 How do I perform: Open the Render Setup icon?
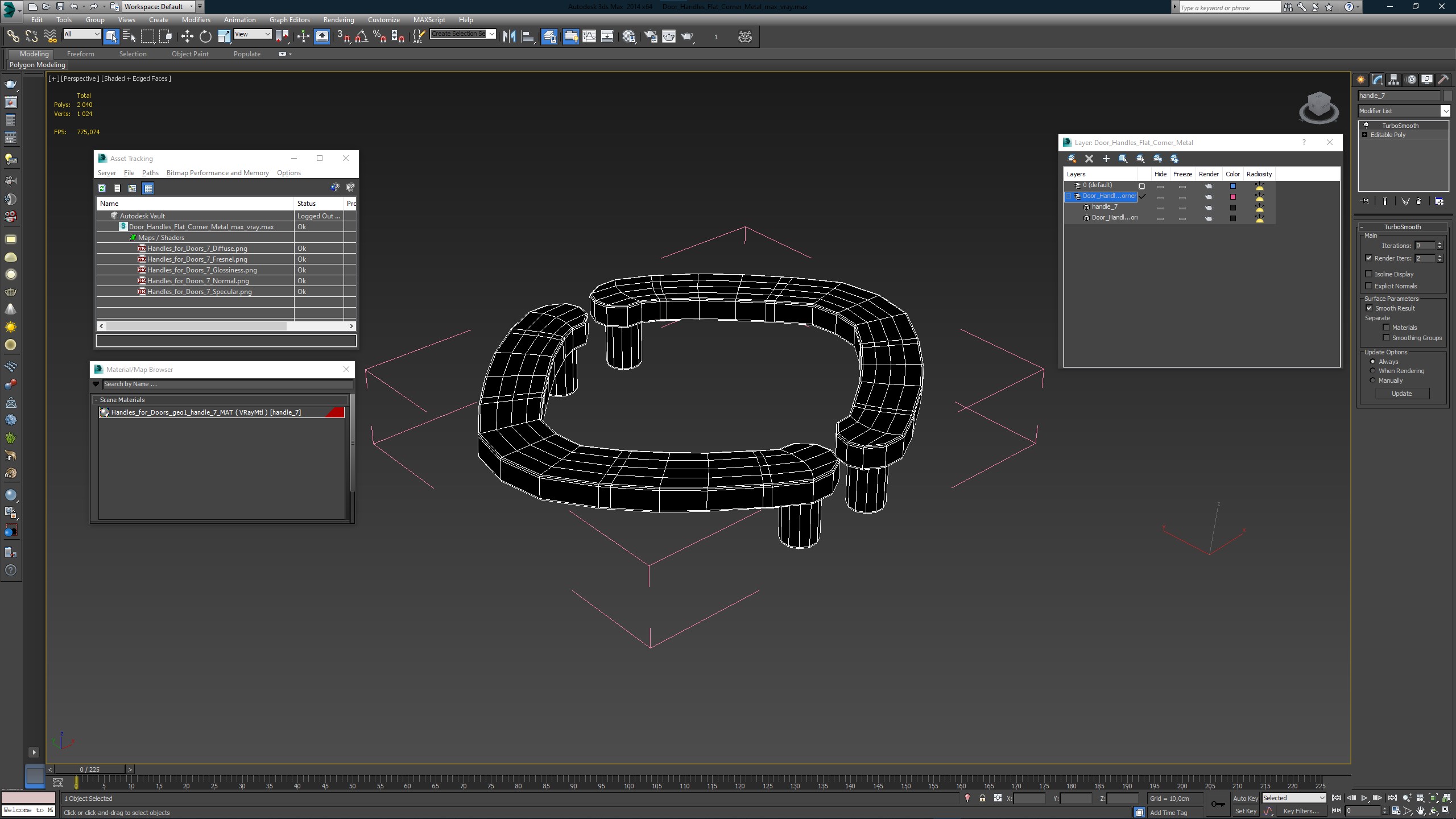click(x=650, y=37)
